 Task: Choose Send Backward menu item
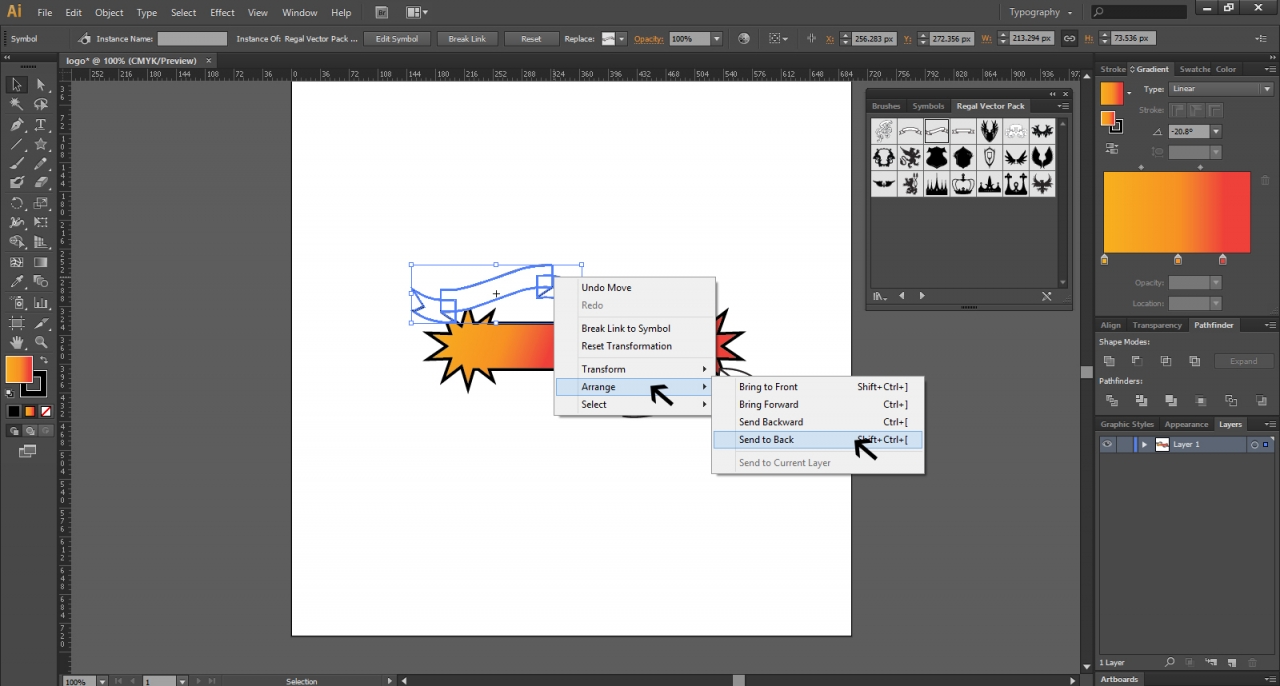coord(817,422)
